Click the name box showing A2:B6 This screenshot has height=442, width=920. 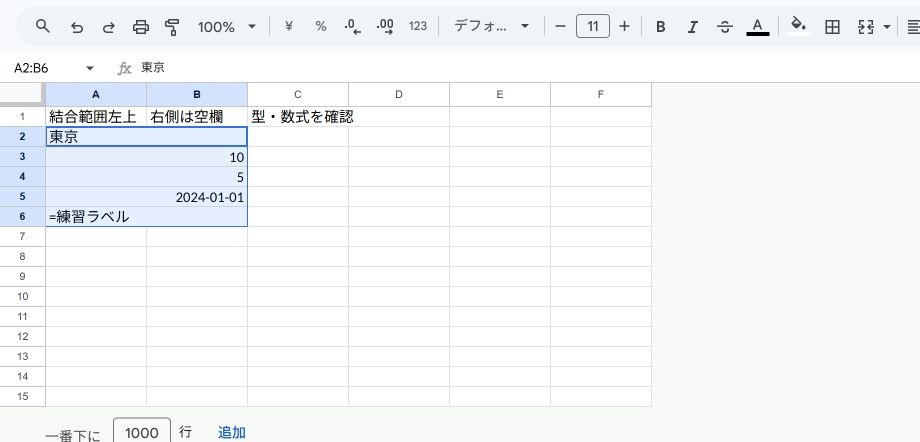tap(46, 68)
